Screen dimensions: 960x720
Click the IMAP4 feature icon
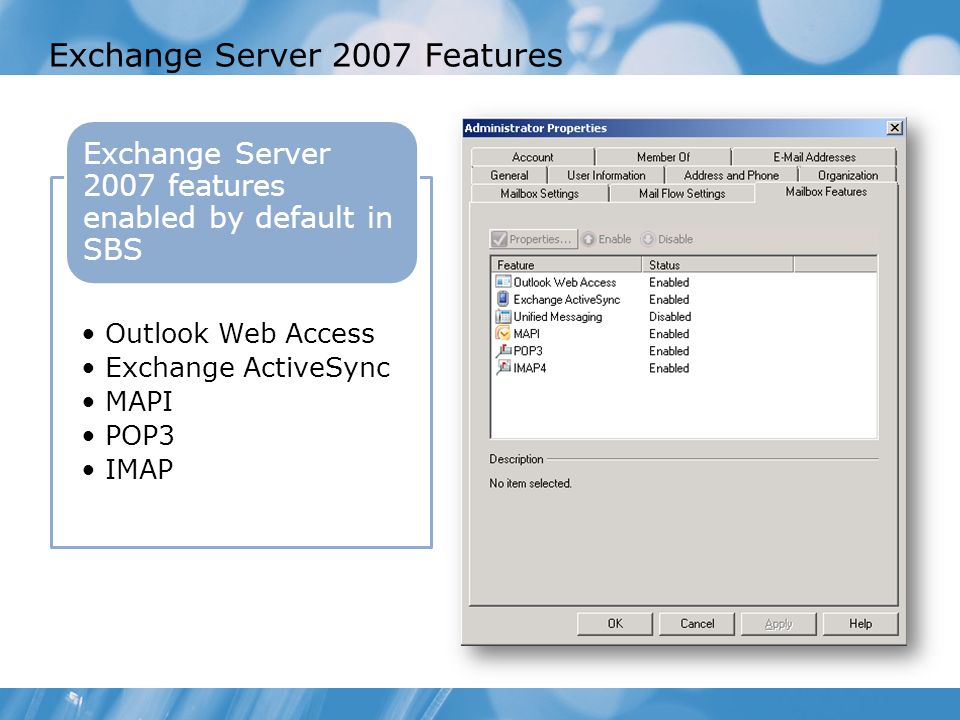click(x=503, y=368)
